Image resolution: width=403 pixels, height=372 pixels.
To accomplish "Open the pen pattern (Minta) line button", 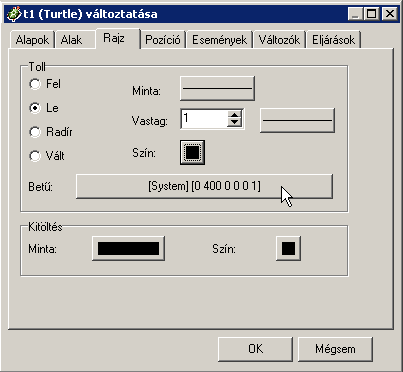I will point(217,88).
